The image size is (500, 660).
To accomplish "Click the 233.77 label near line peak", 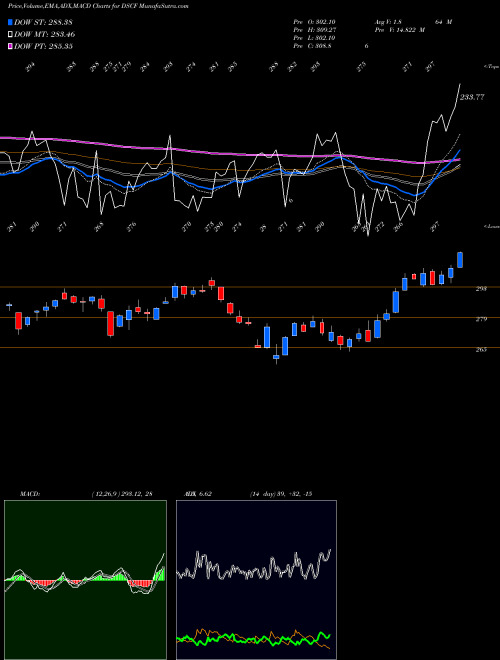I will 472,97.
